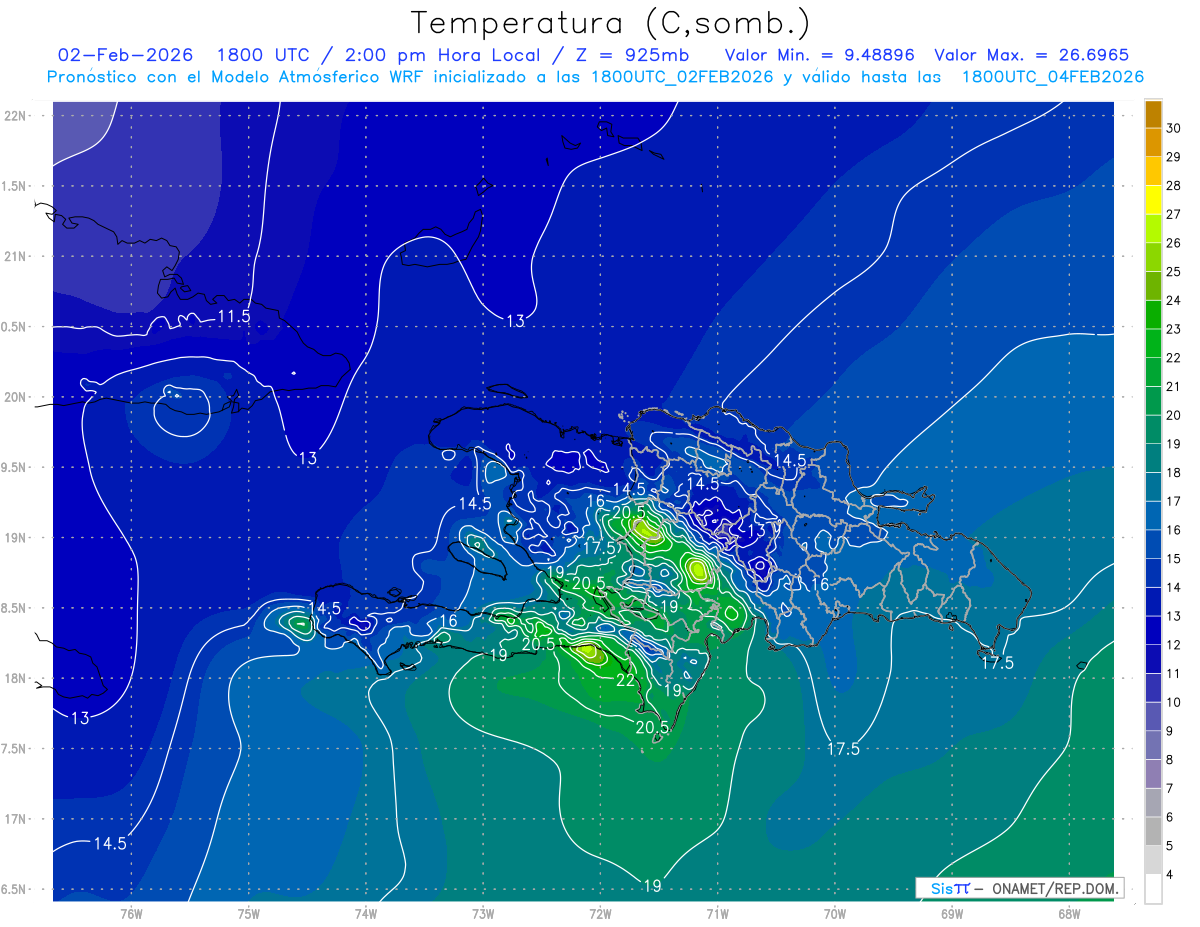1200x927 pixels.
Task: Click the 76W longitude axis label
Action: [x=131, y=914]
